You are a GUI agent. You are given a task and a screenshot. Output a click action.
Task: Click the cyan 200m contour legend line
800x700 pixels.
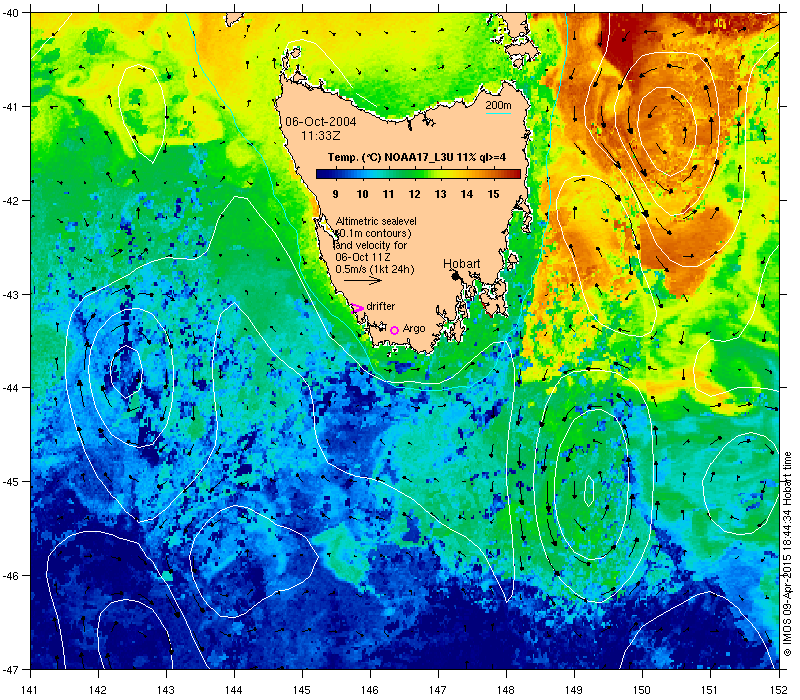498,113
